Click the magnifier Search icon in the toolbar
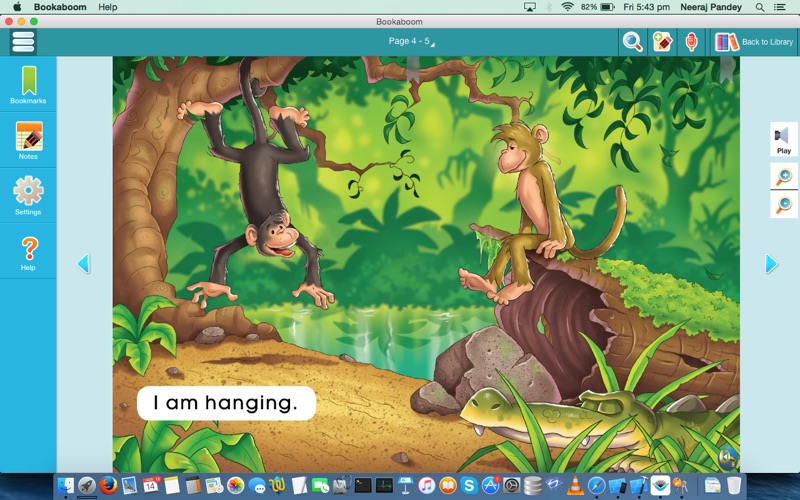The height and width of the screenshot is (500, 800). point(633,42)
